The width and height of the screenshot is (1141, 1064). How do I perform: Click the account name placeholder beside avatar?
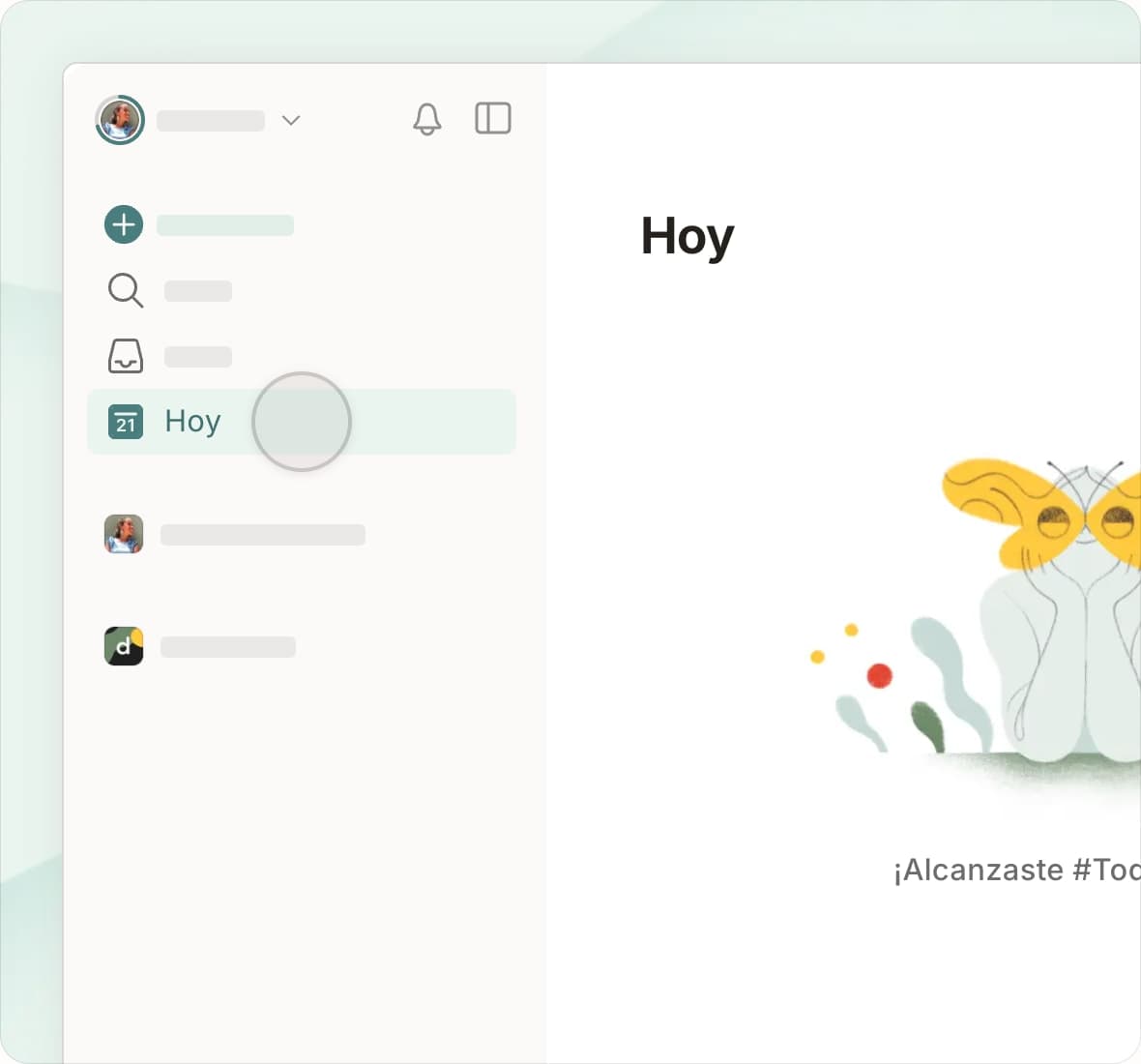pyautogui.click(x=211, y=121)
